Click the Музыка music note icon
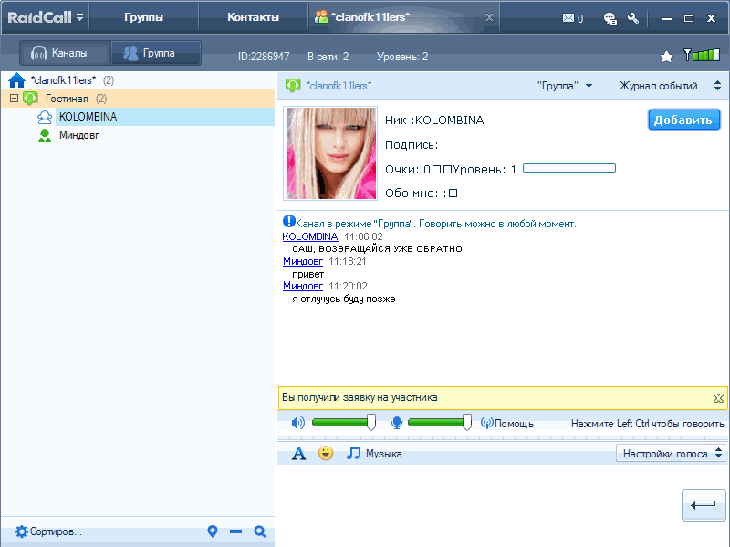The image size is (730, 547). point(353,454)
